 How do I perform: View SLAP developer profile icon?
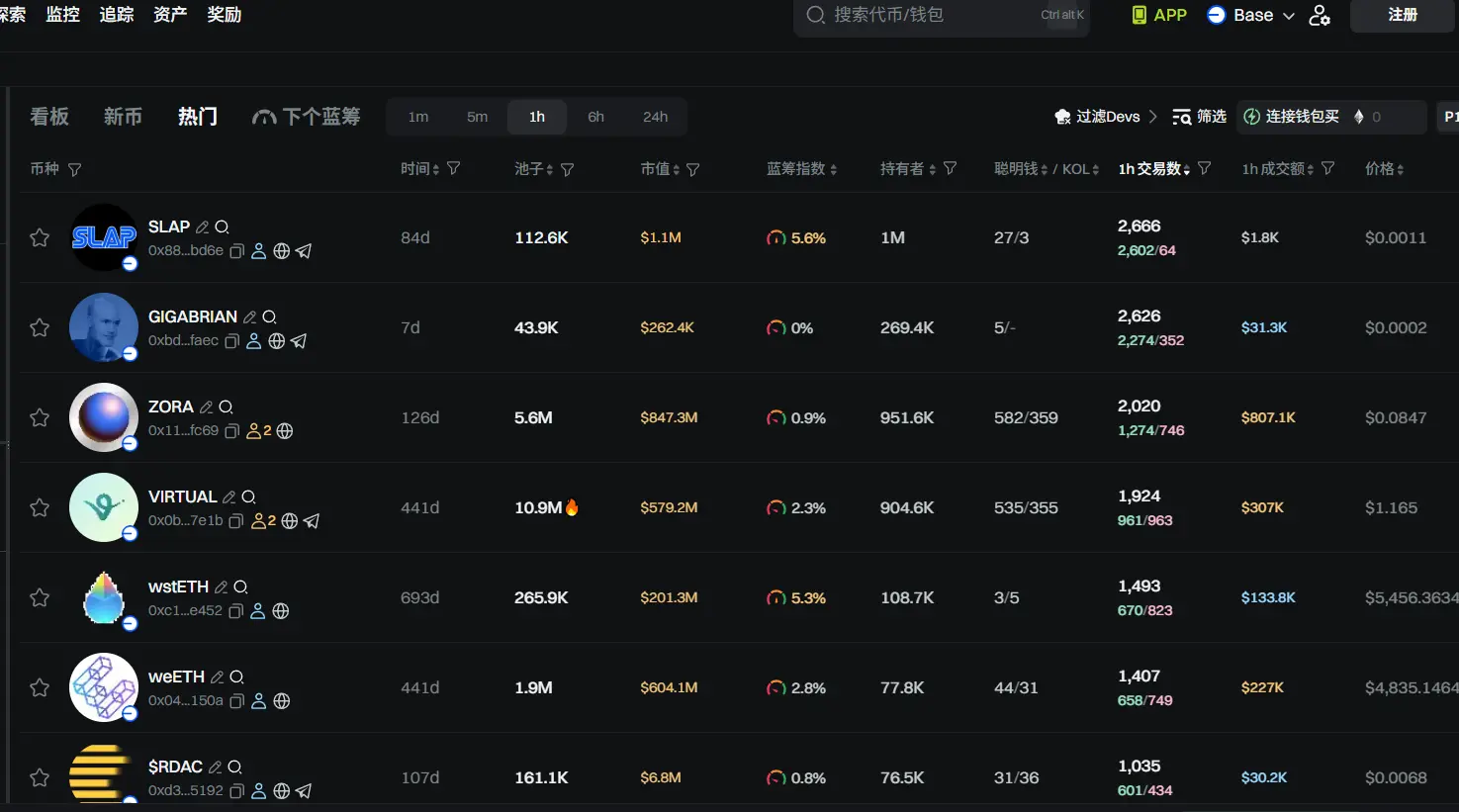click(x=259, y=251)
